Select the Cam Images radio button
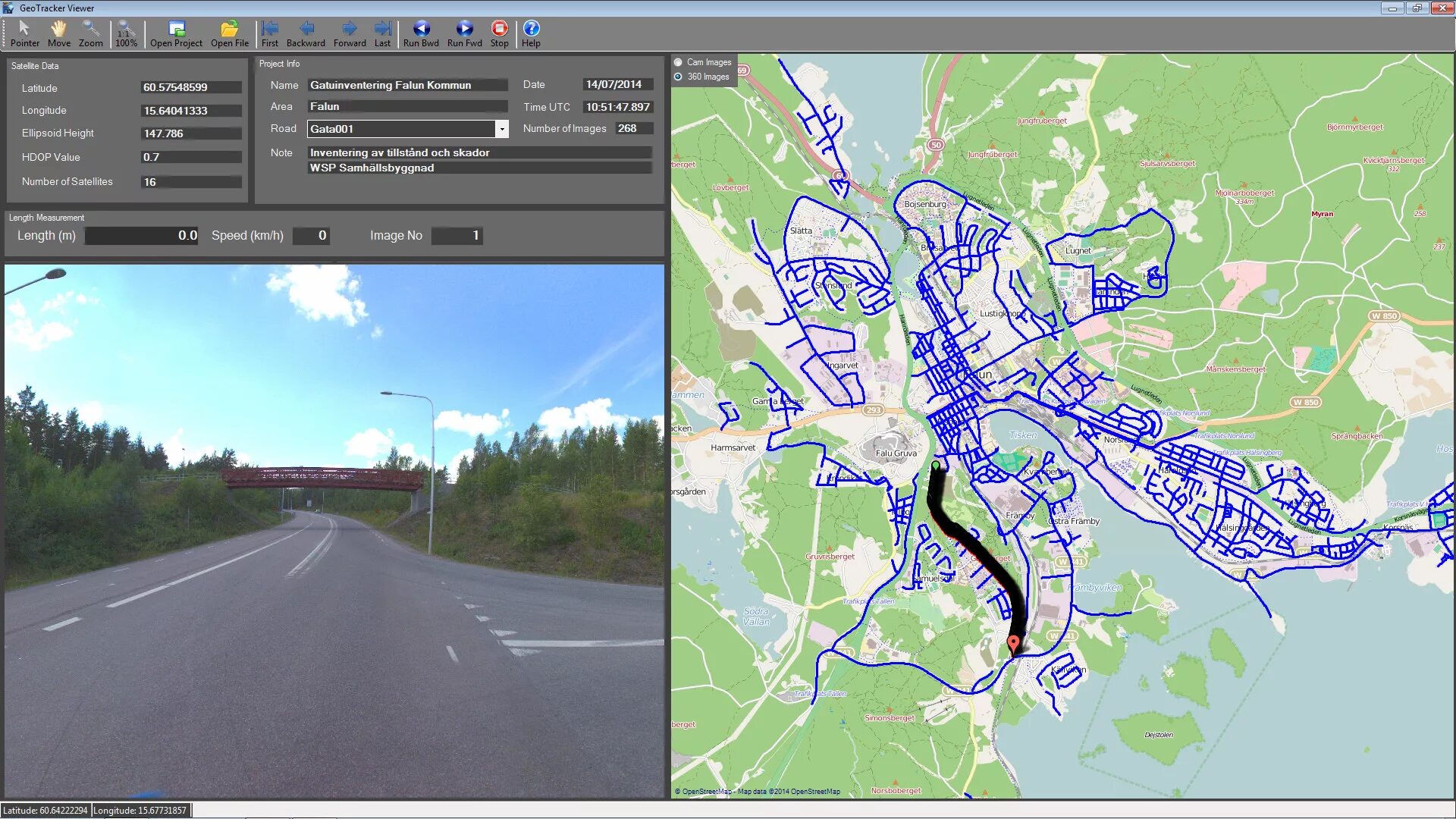This screenshot has height=819, width=1456. point(678,62)
